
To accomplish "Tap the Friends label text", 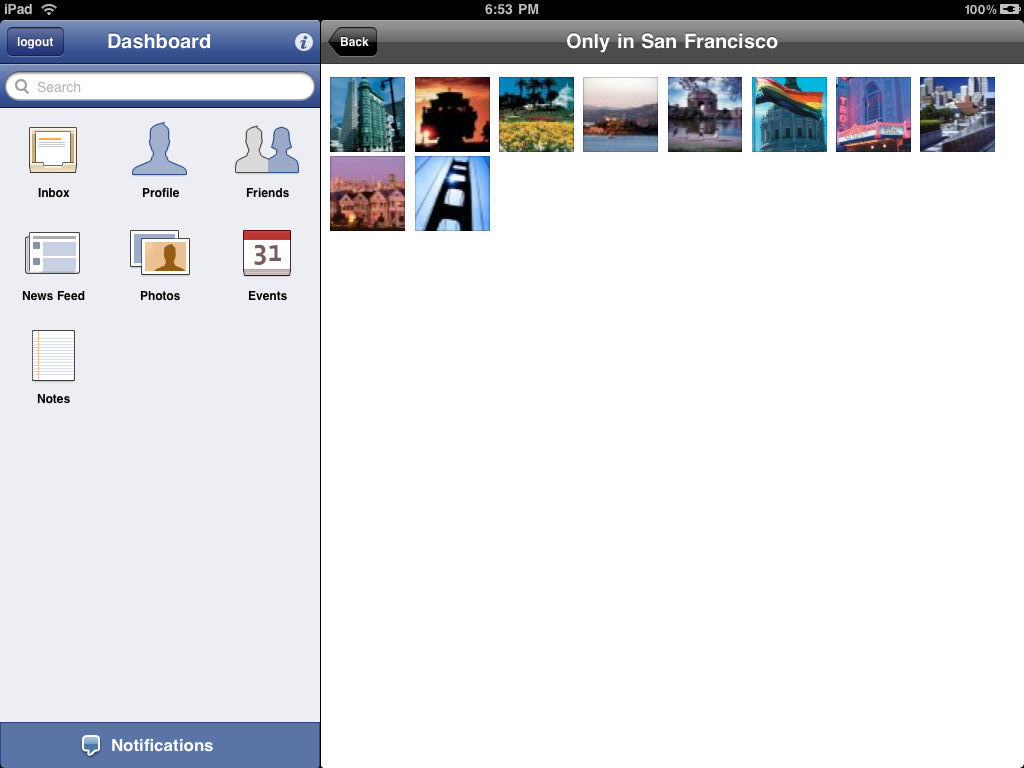I will coord(267,193).
